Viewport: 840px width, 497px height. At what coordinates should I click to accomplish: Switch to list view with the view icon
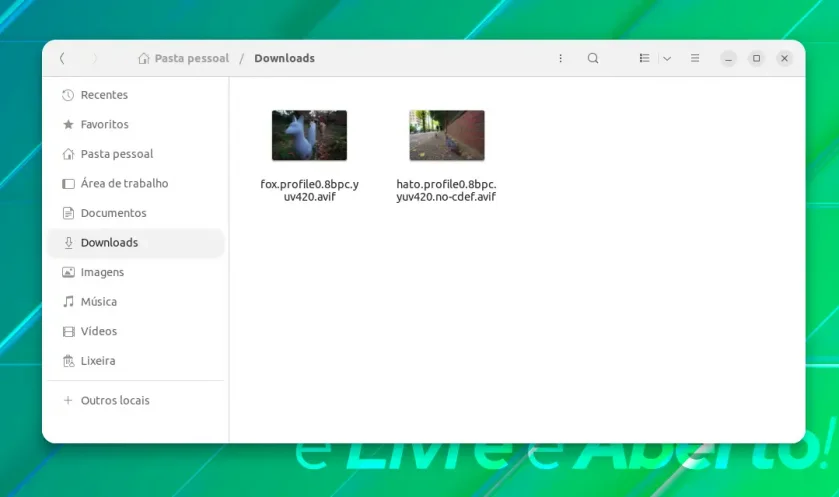[644, 58]
